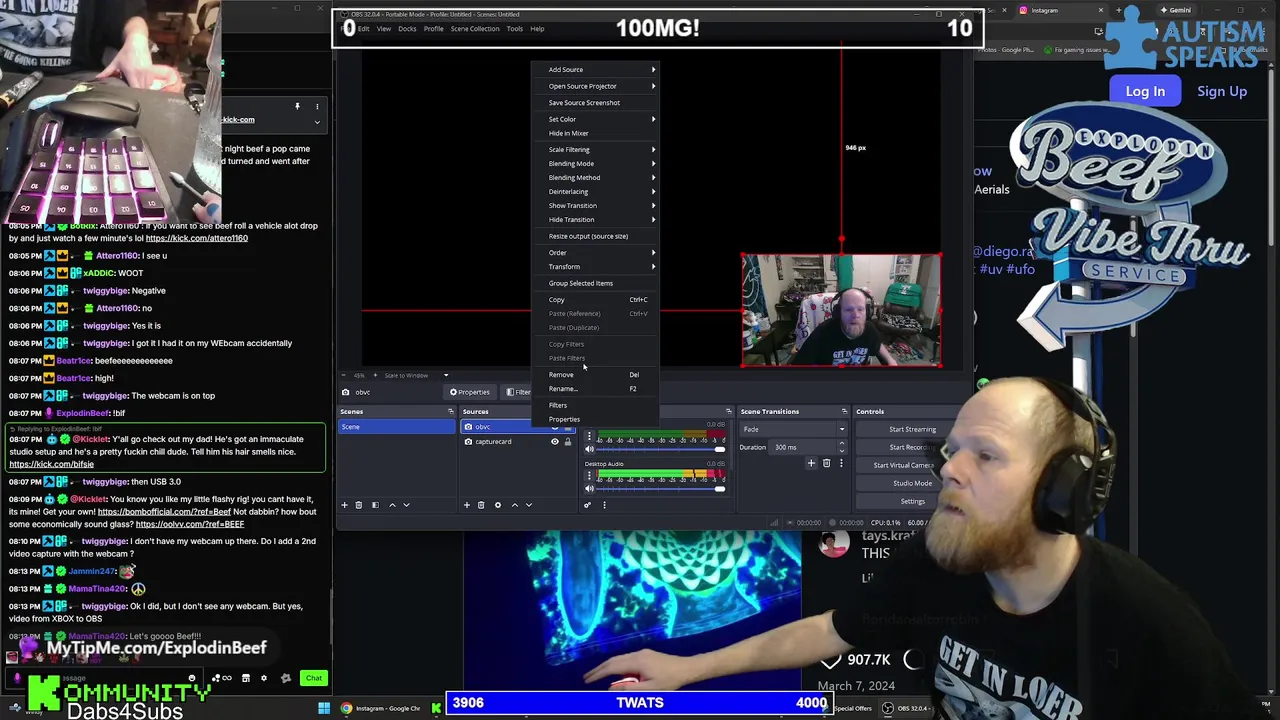Open OBS taskbar item
This screenshot has width=1280, height=720.
point(905,709)
